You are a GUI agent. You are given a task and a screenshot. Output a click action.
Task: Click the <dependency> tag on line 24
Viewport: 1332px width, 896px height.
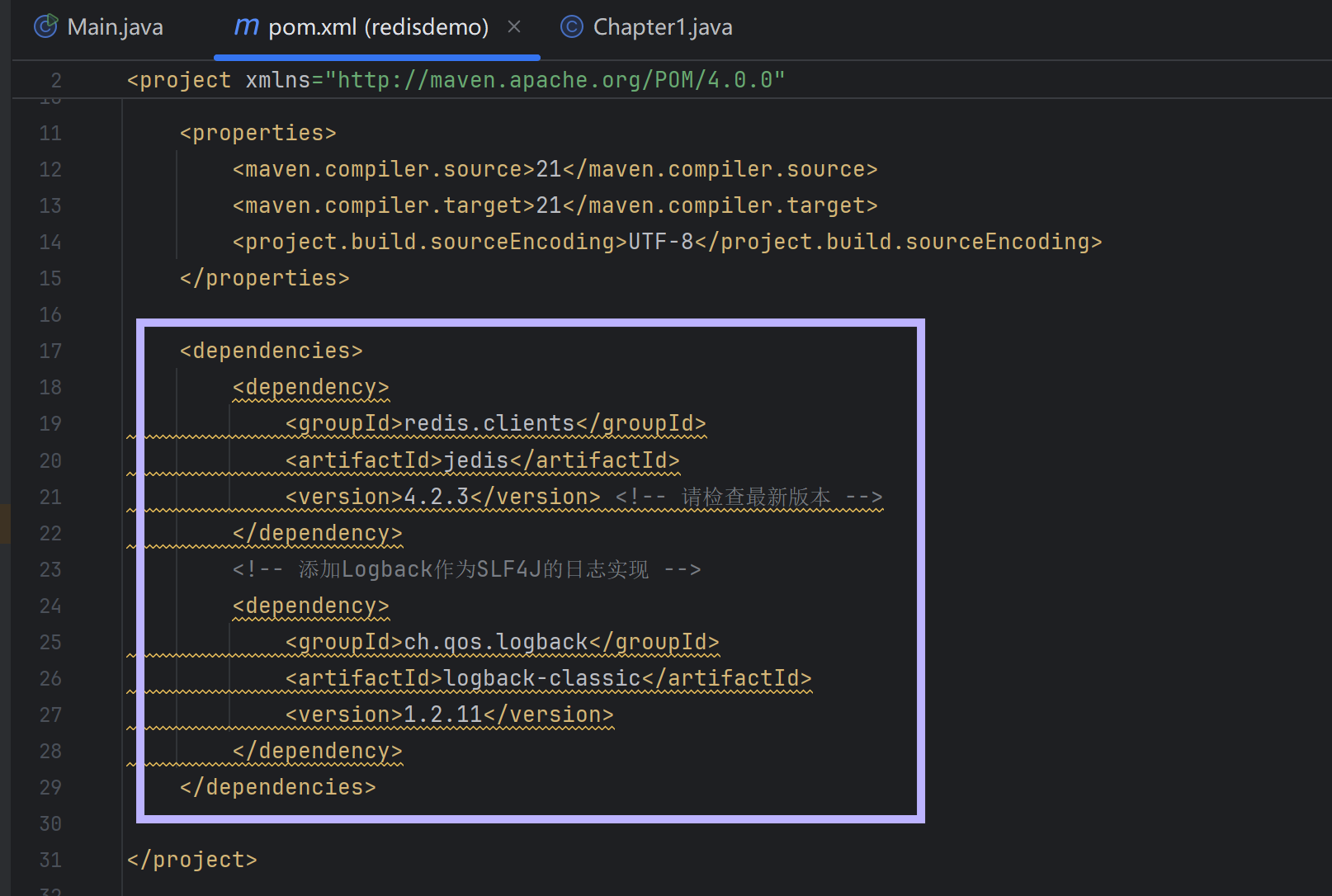pyautogui.click(x=311, y=606)
